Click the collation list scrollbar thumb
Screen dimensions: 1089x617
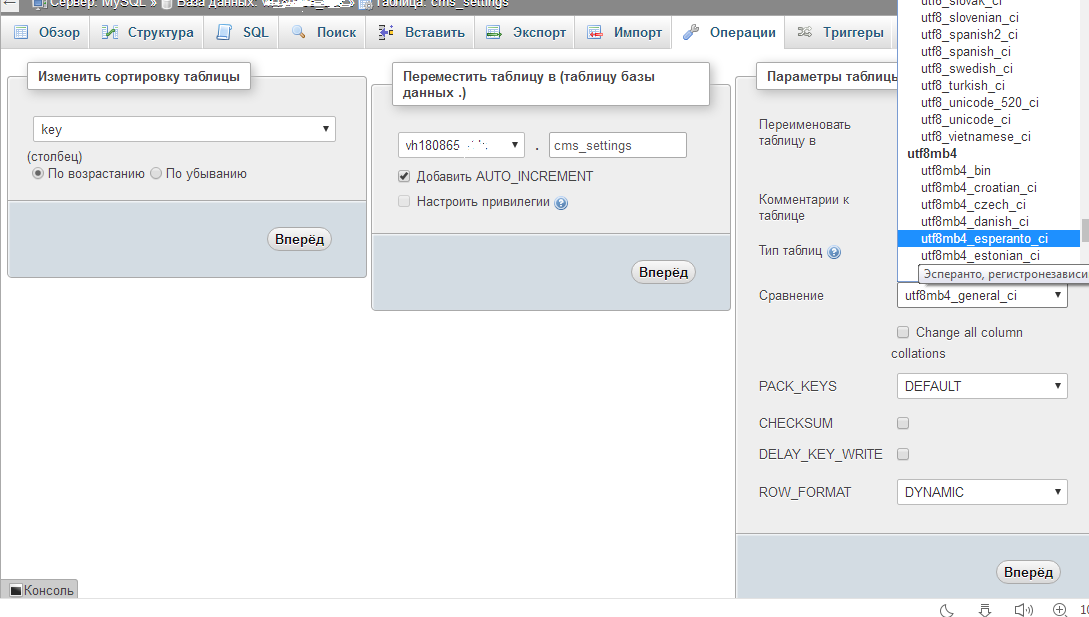tap(1085, 229)
